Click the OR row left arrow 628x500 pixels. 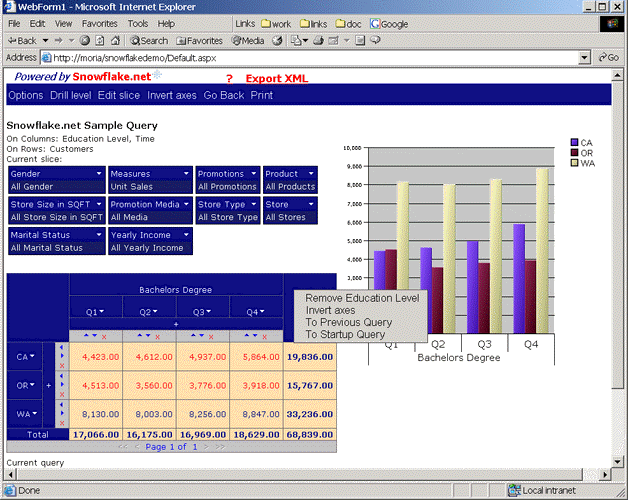pos(62,376)
